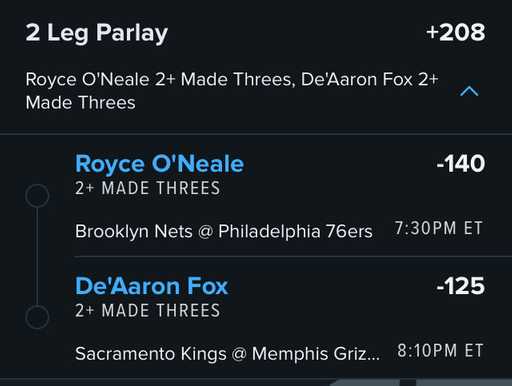Select the De'Aaron Fox leg circle marker

pos(37,317)
